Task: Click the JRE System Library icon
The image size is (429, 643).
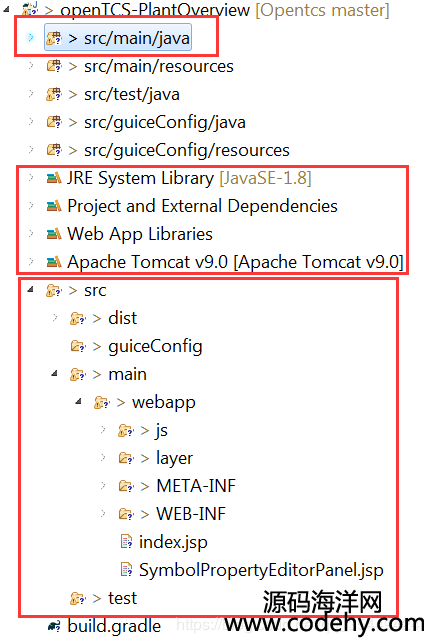Action: (x=54, y=178)
